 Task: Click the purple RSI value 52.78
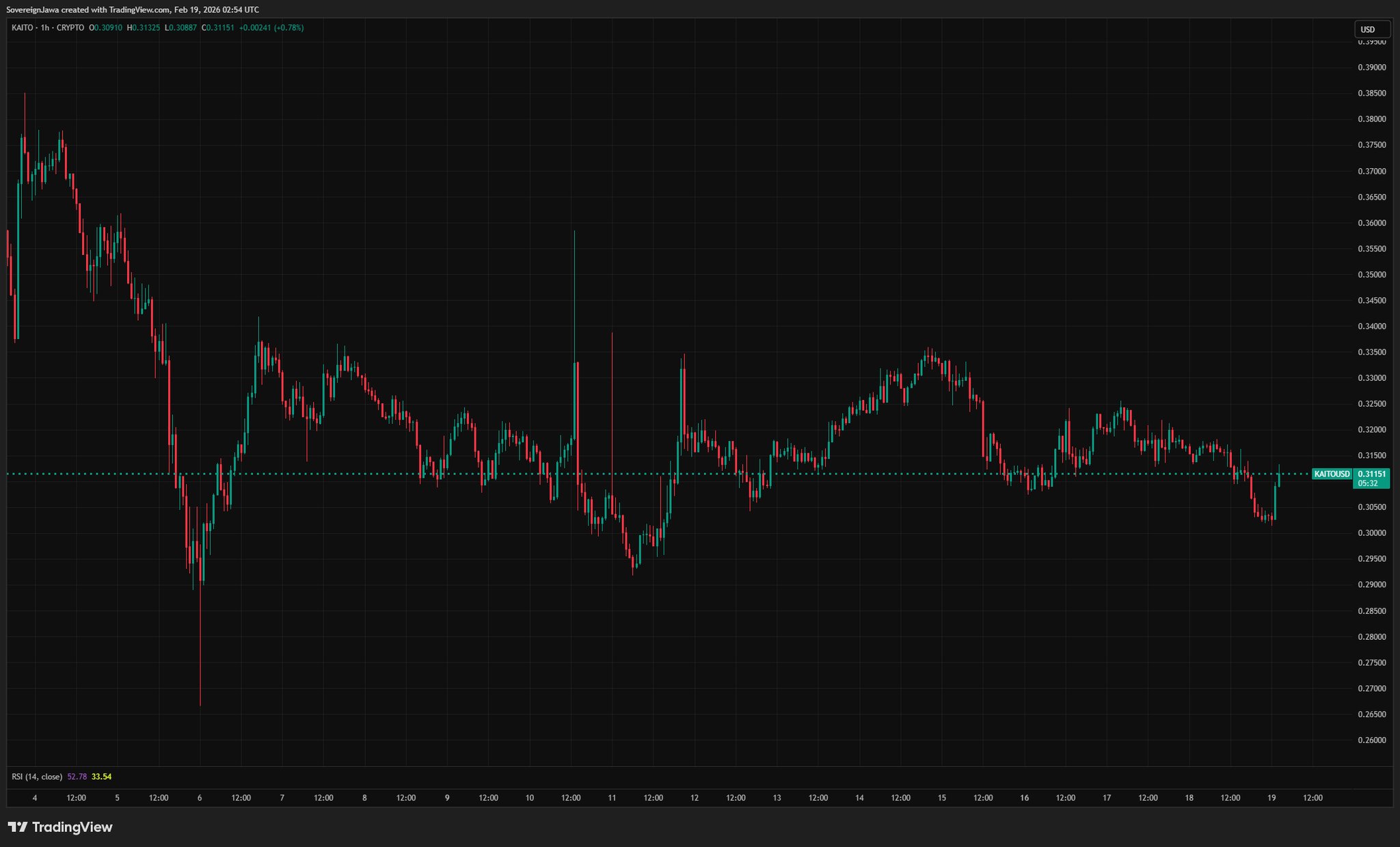point(77,777)
